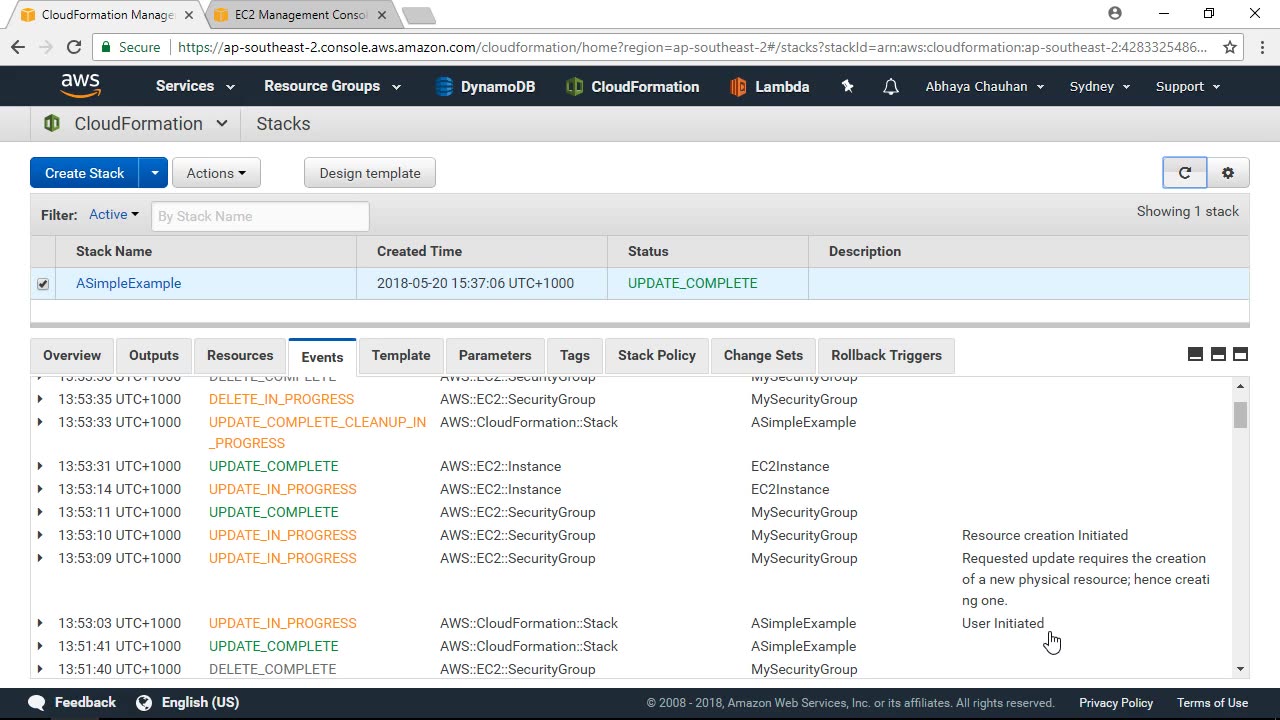Focus the By Stack Name filter field
The width and height of the screenshot is (1280, 720).
coord(260,216)
